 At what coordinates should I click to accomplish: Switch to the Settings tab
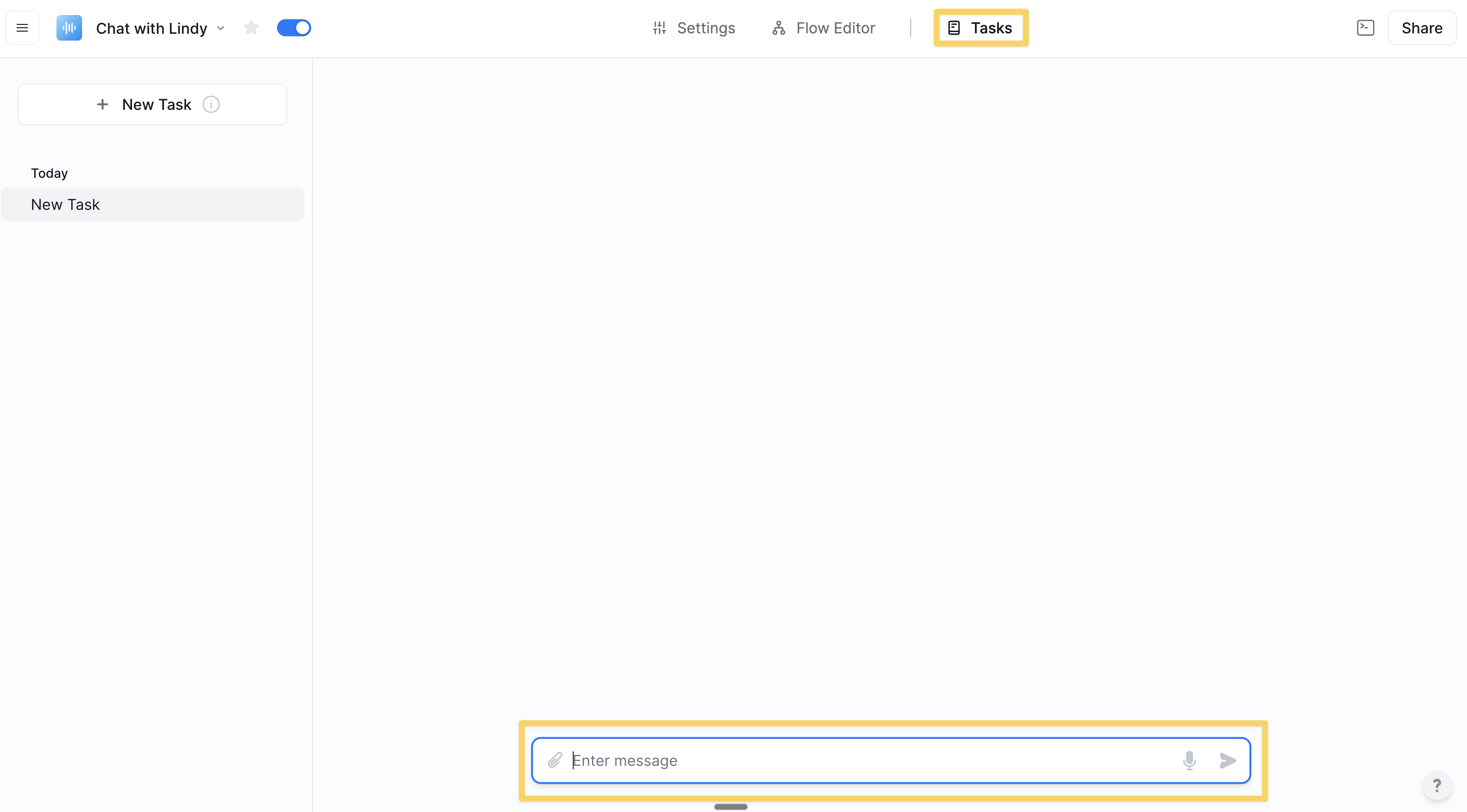pyautogui.click(x=694, y=28)
